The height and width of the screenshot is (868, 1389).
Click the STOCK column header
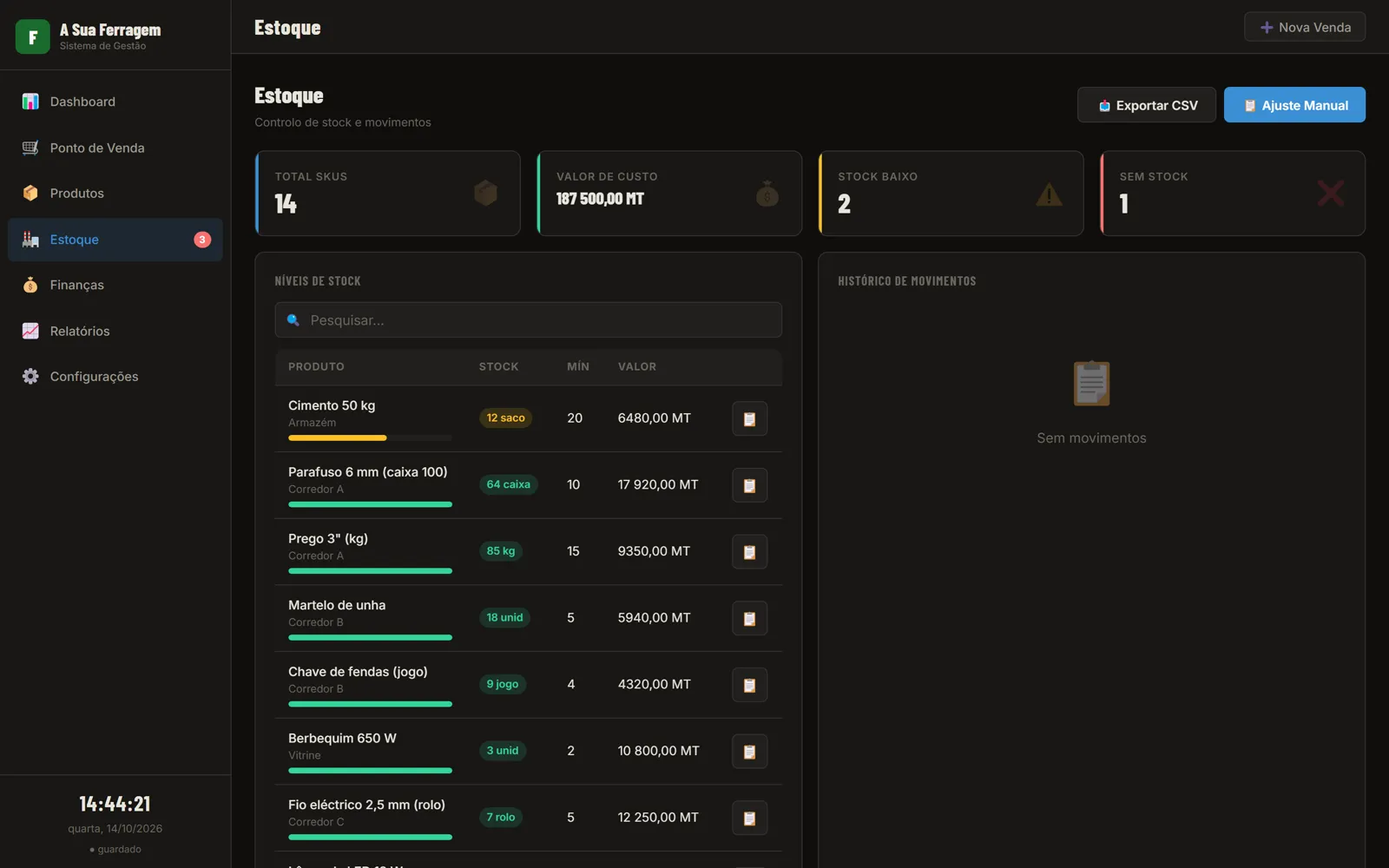pos(498,366)
